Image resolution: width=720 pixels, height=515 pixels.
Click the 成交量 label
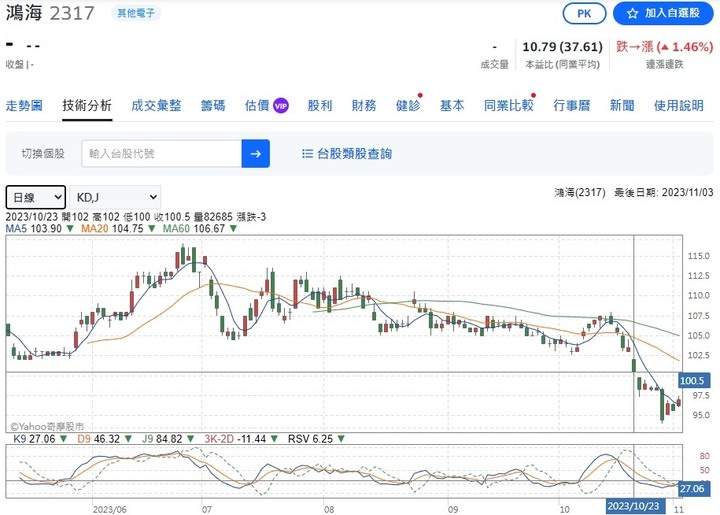click(495, 65)
